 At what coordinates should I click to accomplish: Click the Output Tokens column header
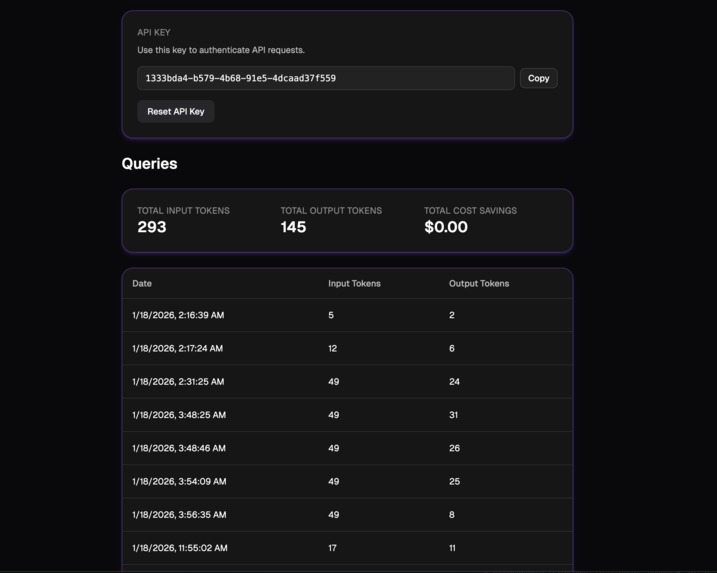pyautogui.click(x=479, y=284)
